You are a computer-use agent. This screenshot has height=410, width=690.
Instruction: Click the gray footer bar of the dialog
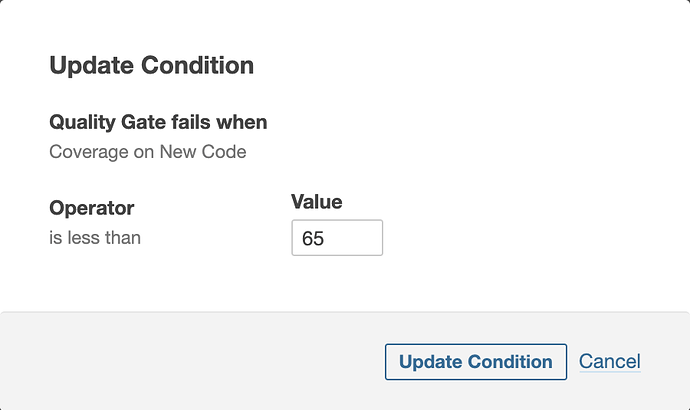(x=200, y=362)
